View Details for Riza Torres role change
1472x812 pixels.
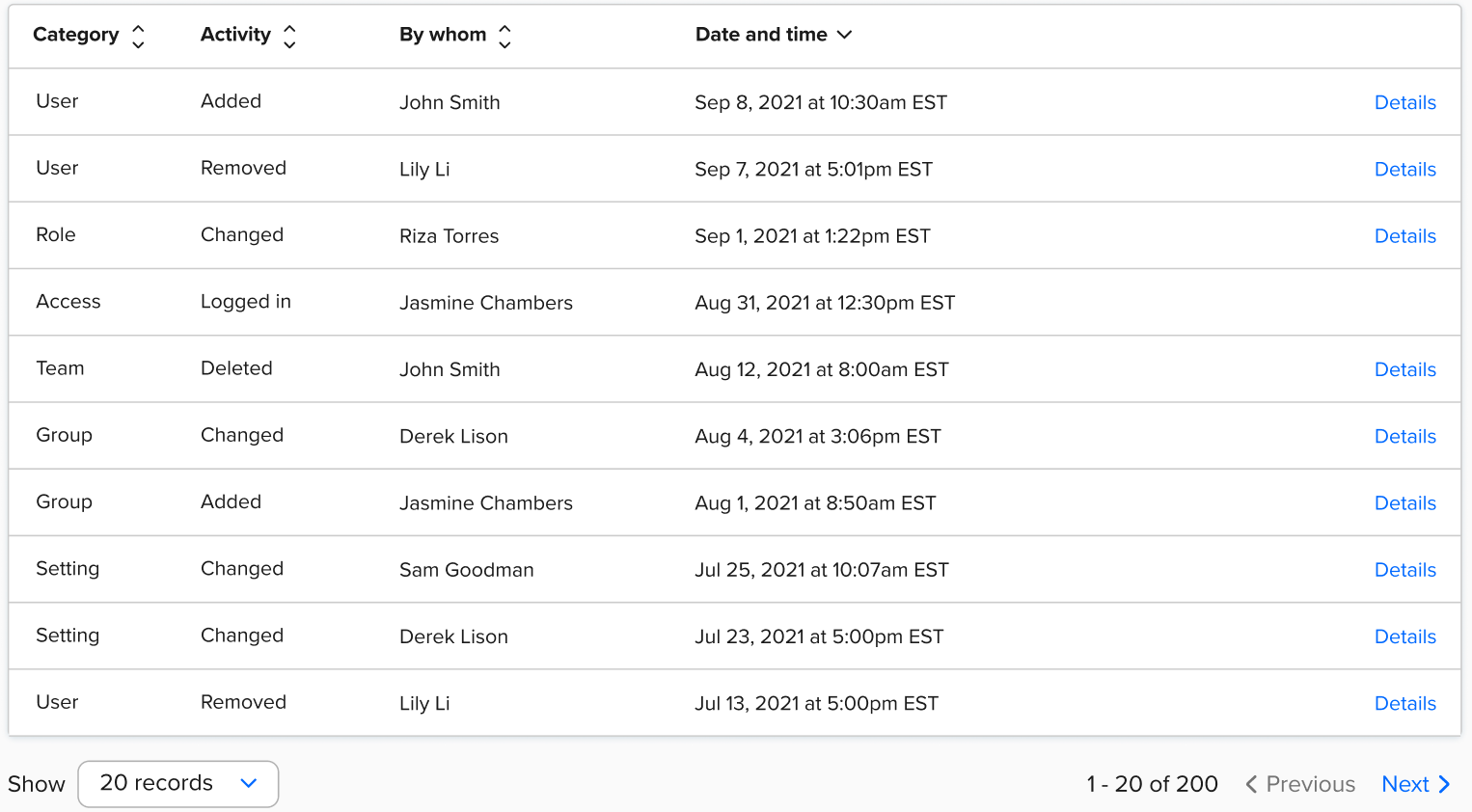pyautogui.click(x=1405, y=236)
